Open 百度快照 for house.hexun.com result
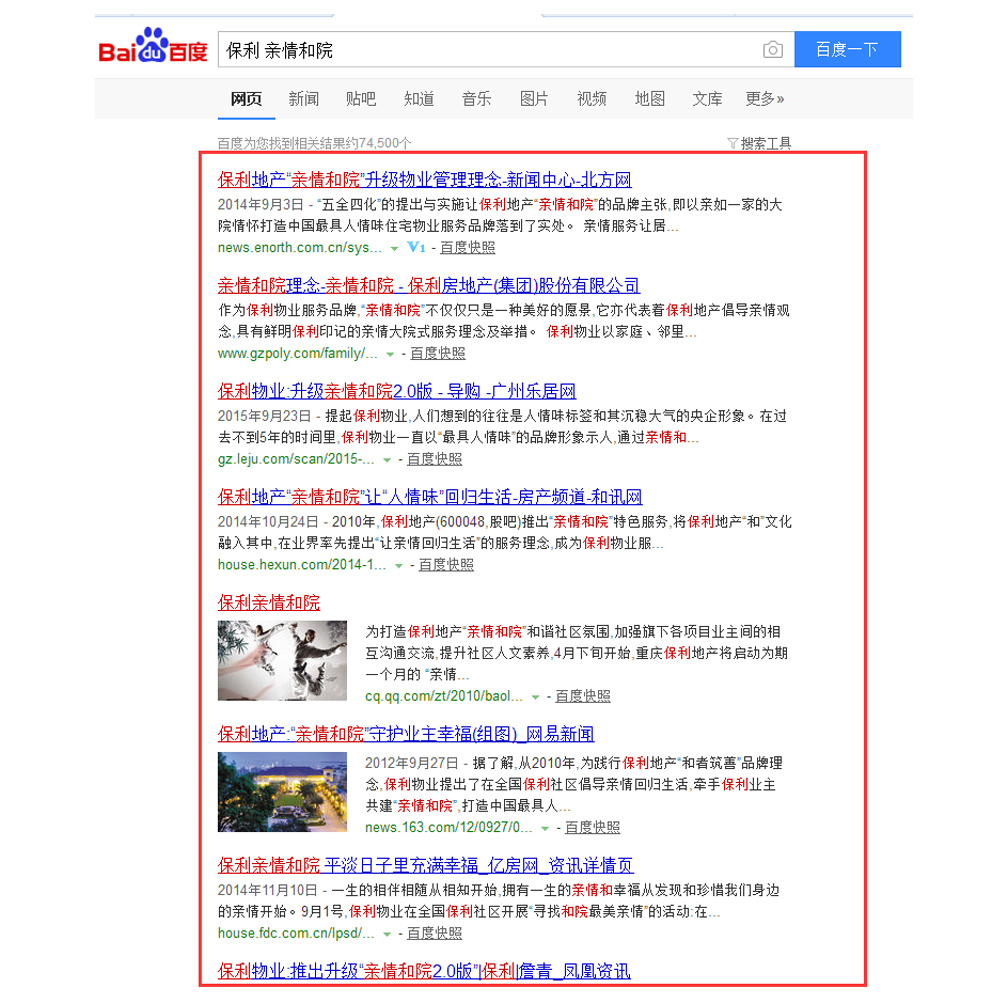1000x1000 pixels. (446, 565)
